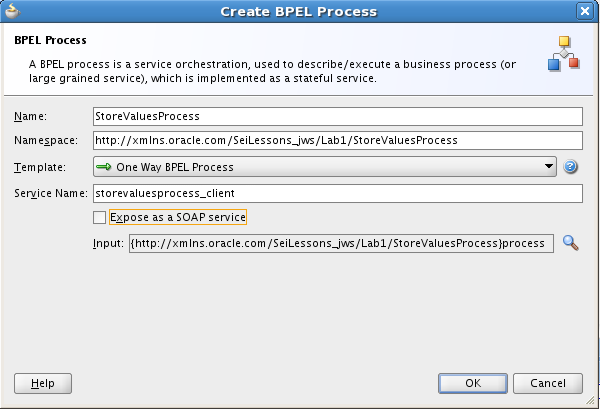Click the green arrow One Way template icon
The image size is (600, 409).
tap(104, 167)
